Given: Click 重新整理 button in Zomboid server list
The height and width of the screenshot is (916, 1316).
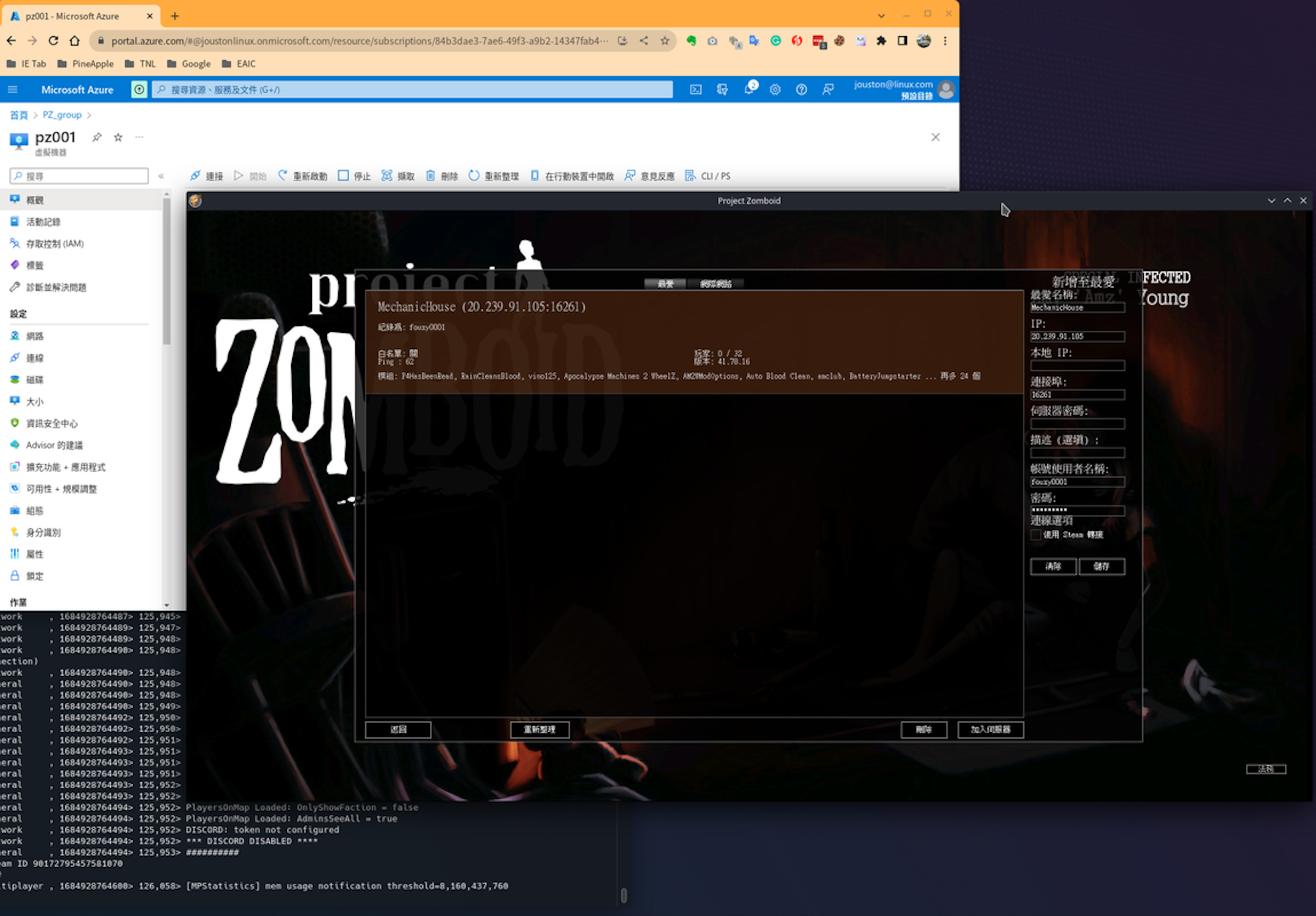Looking at the screenshot, I should [540, 729].
